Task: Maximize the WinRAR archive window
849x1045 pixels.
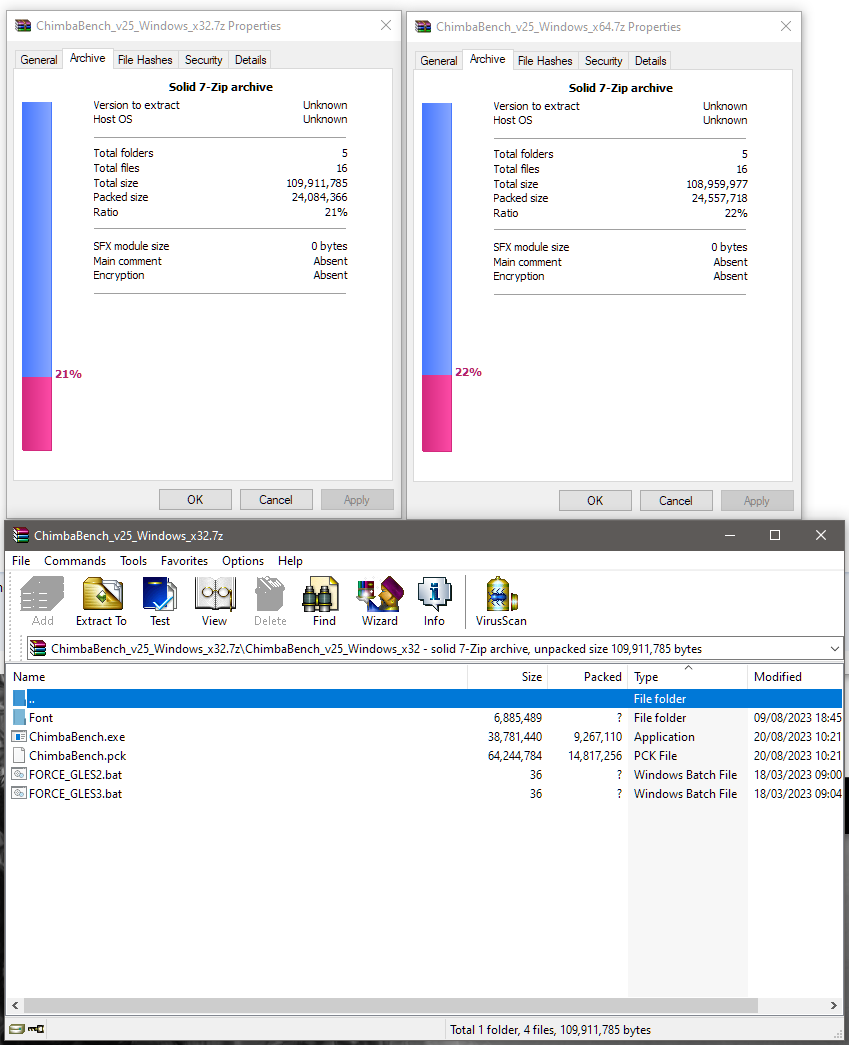Action: coord(775,535)
